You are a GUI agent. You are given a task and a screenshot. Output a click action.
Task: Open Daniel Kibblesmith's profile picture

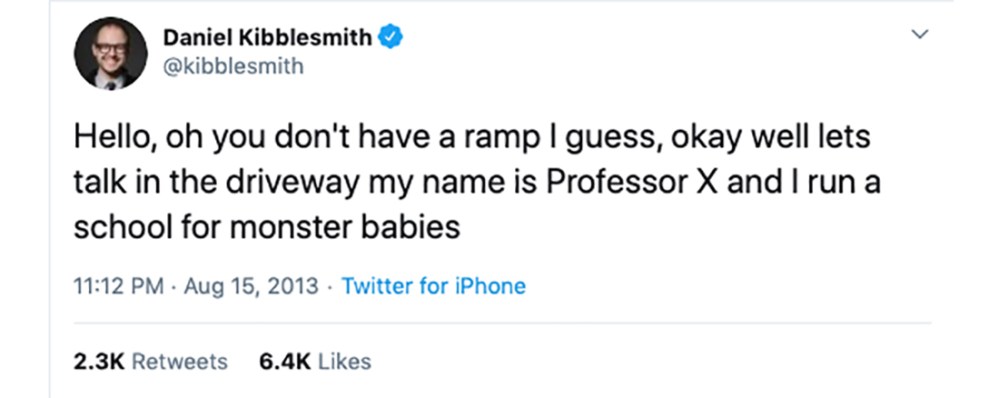pyautogui.click(x=111, y=53)
